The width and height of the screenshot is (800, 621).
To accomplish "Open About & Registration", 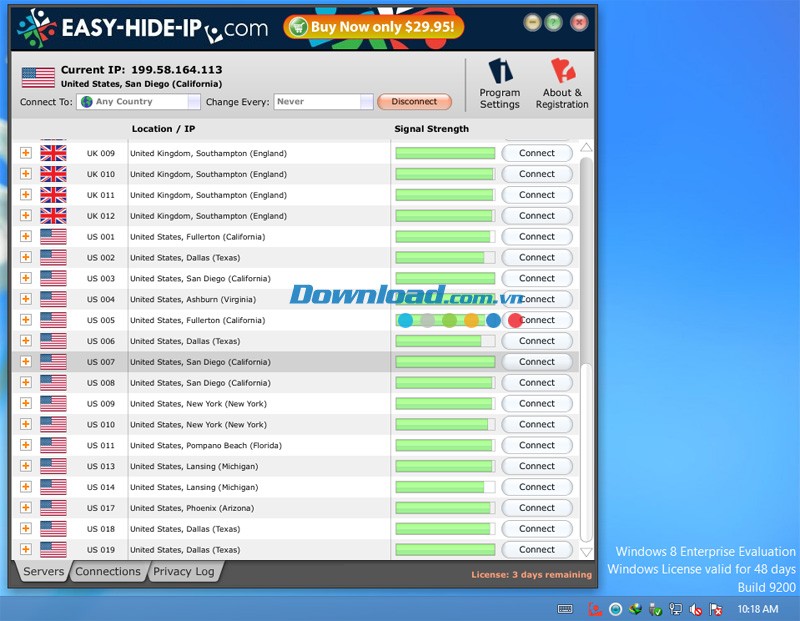I will click(562, 82).
